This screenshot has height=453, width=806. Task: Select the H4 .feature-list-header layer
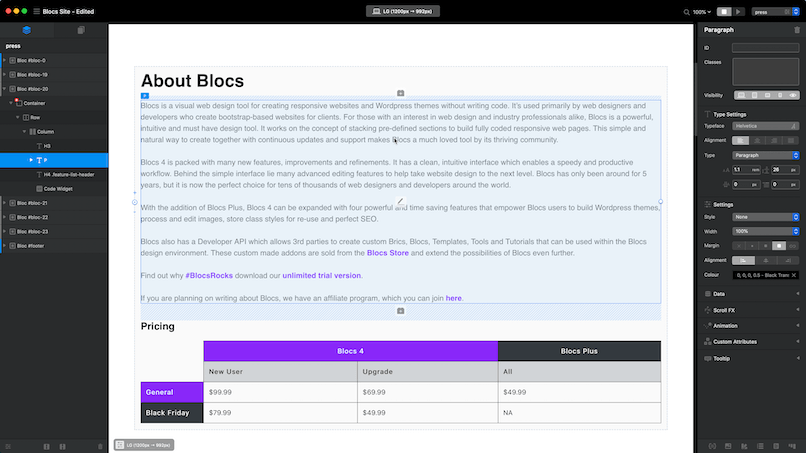tap(54, 174)
